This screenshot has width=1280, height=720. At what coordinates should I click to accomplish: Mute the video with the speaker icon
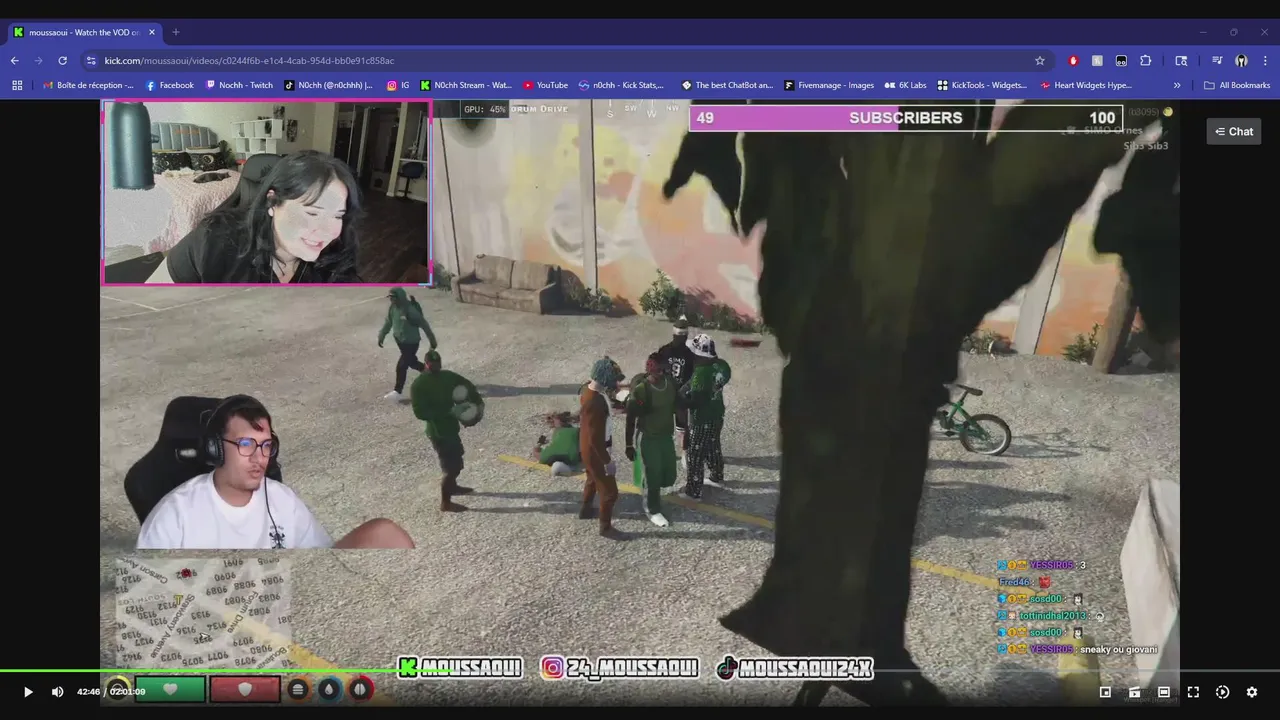(x=57, y=692)
